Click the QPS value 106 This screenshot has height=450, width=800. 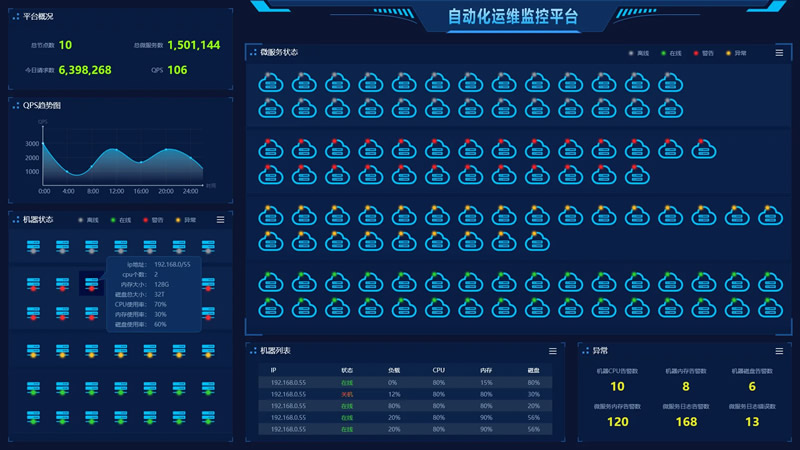click(x=177, y=70)
